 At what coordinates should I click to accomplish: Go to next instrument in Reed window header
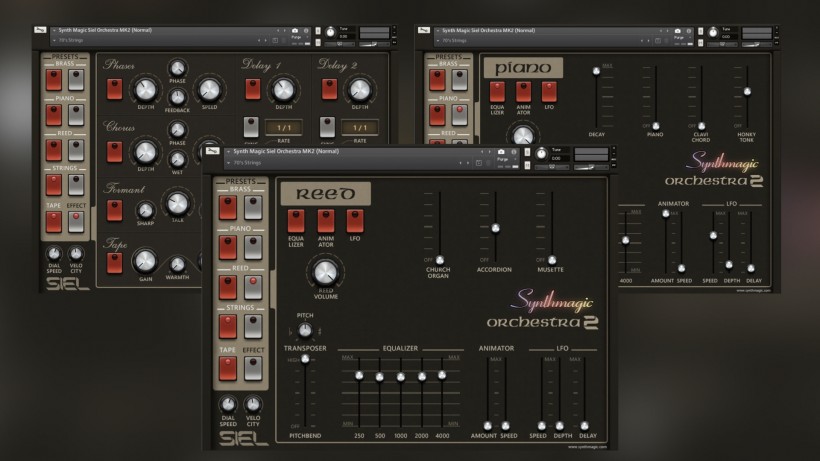[489, 152]
